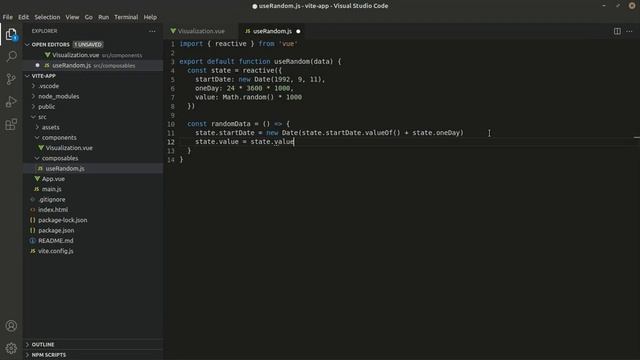
Task: Click the '1 UNSAVED' badge in Open Editors
Action: (88, 44)
